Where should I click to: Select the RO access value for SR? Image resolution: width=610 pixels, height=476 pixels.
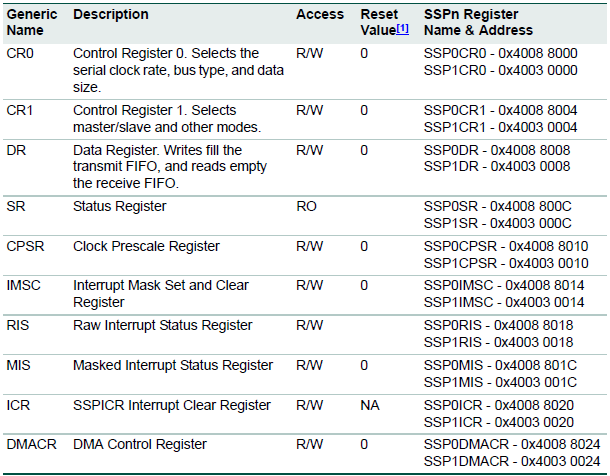tap(306, 206)
